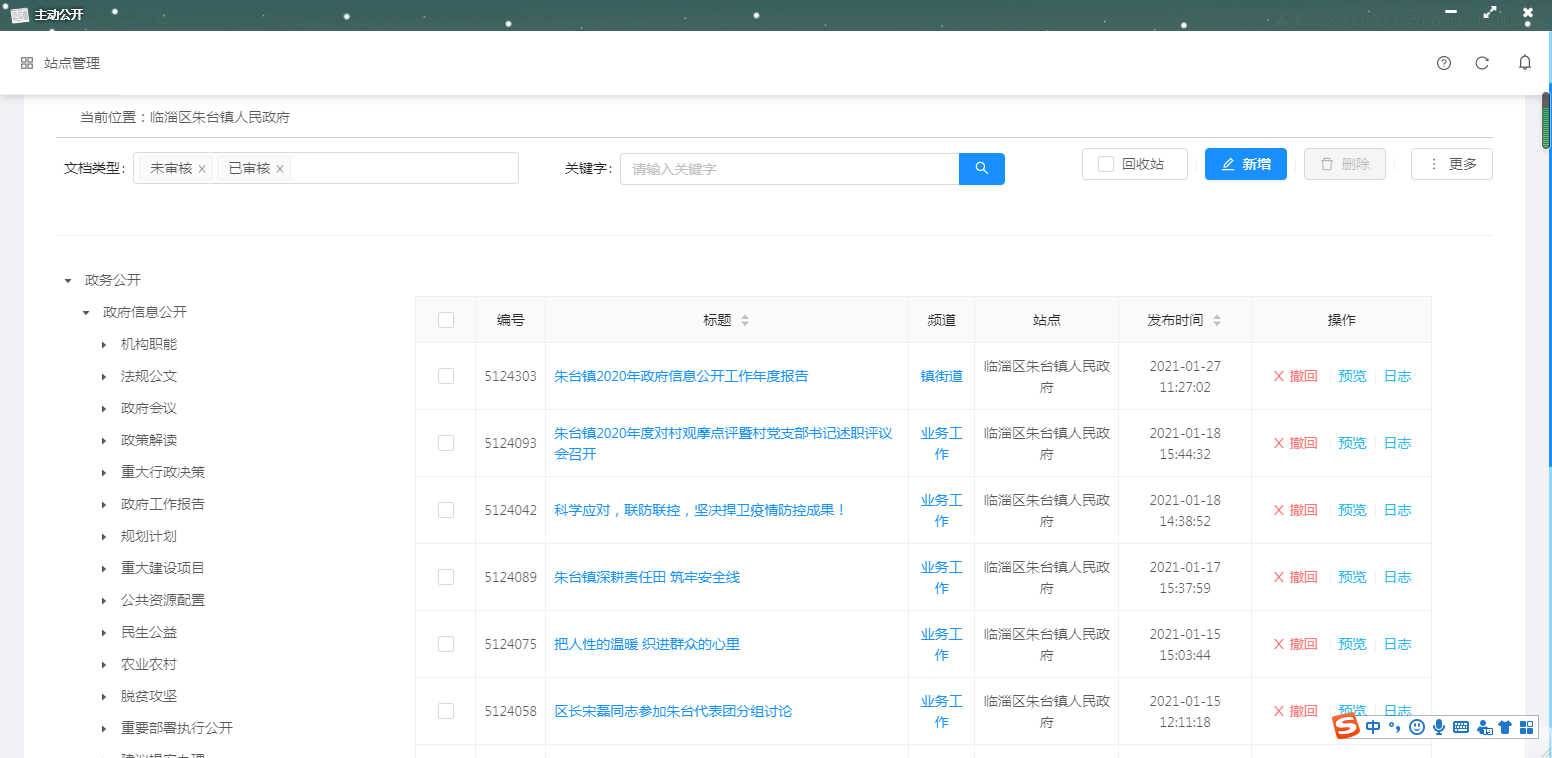Screen dimensions: 1552x758
Task: Activate Sogou voice input microphone icon
Action: pos(1439,727)
